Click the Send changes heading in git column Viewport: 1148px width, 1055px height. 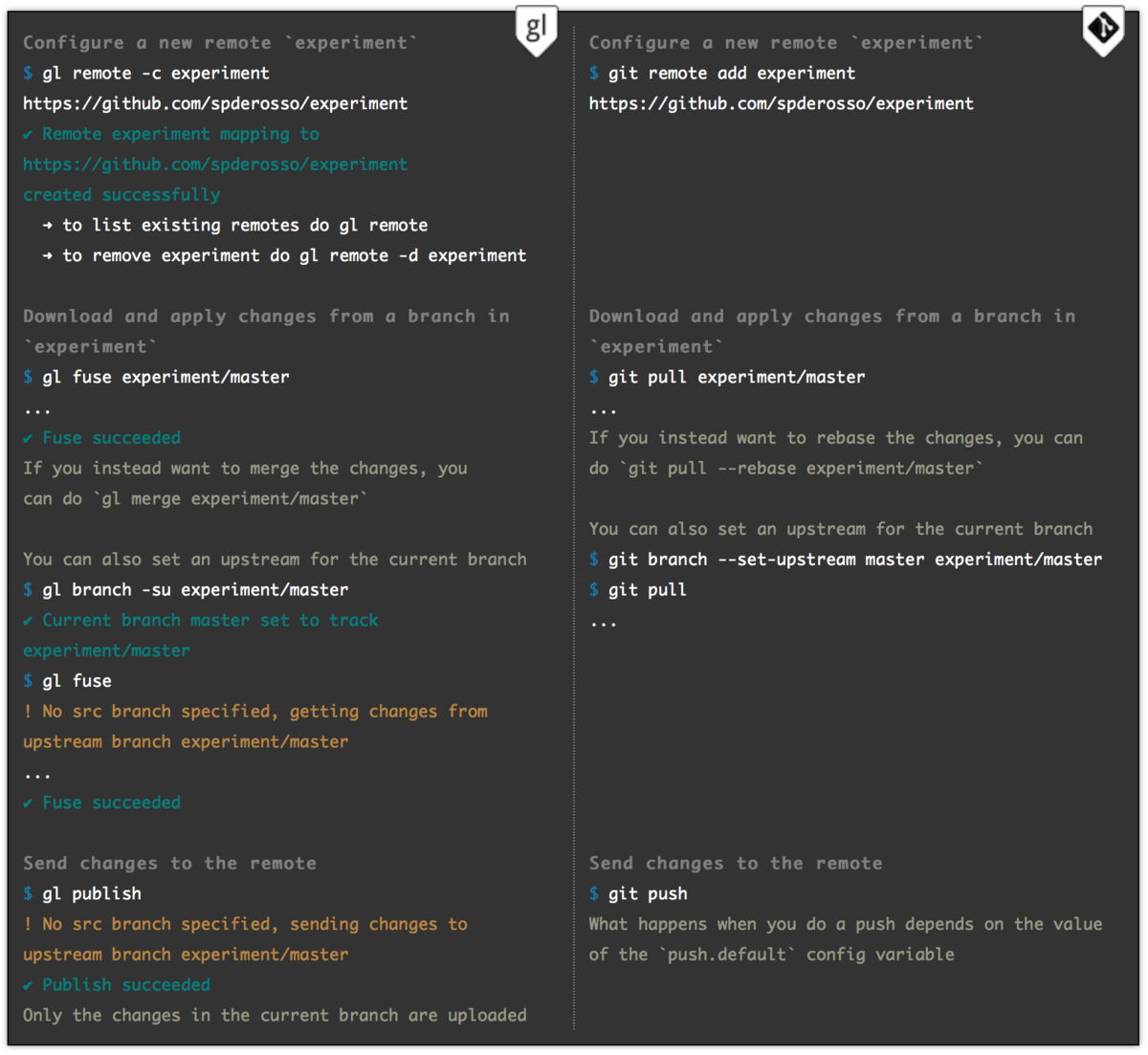coord(736,863)
